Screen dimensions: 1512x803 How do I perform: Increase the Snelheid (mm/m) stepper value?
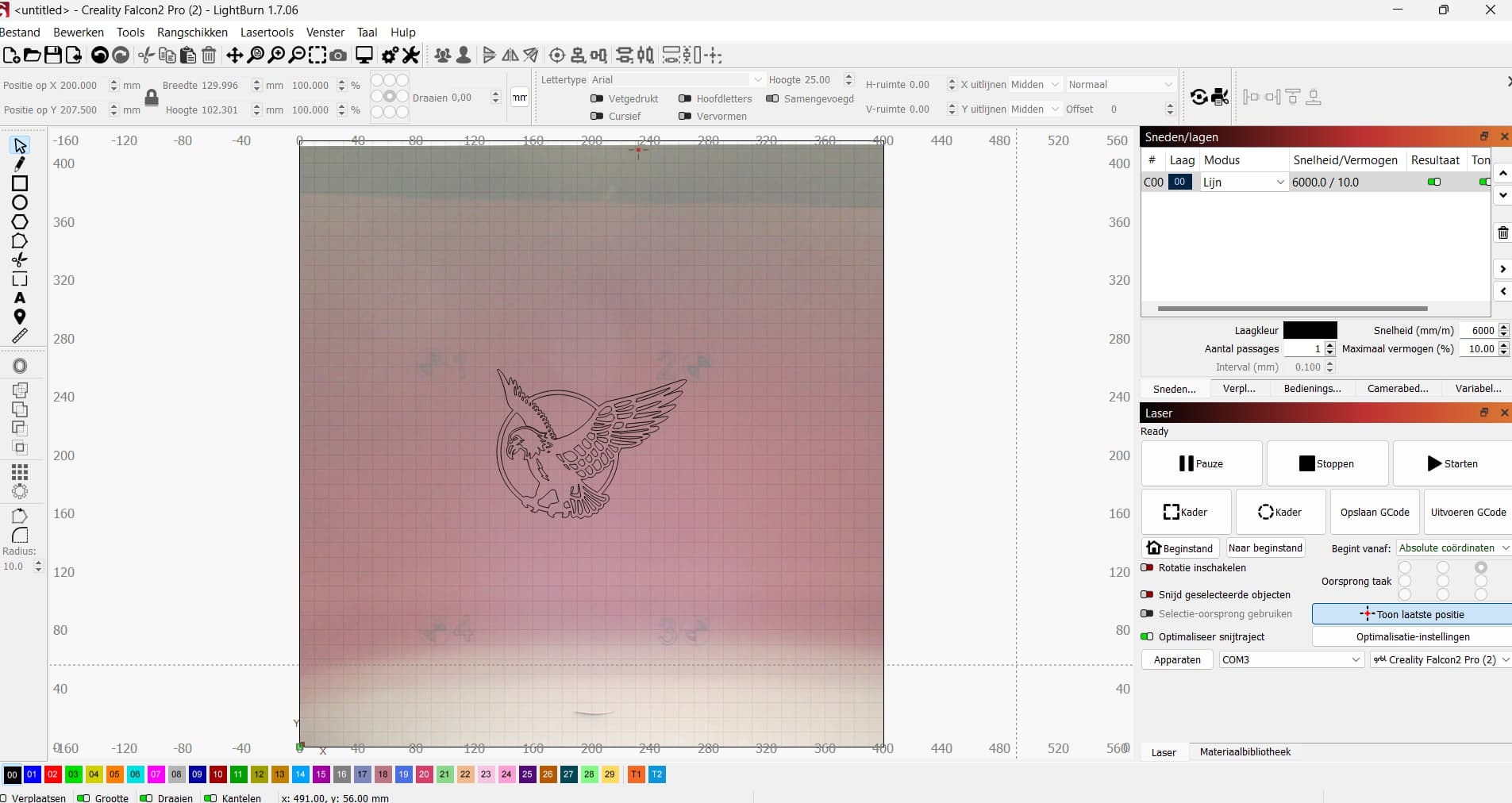coord(1503,327)
